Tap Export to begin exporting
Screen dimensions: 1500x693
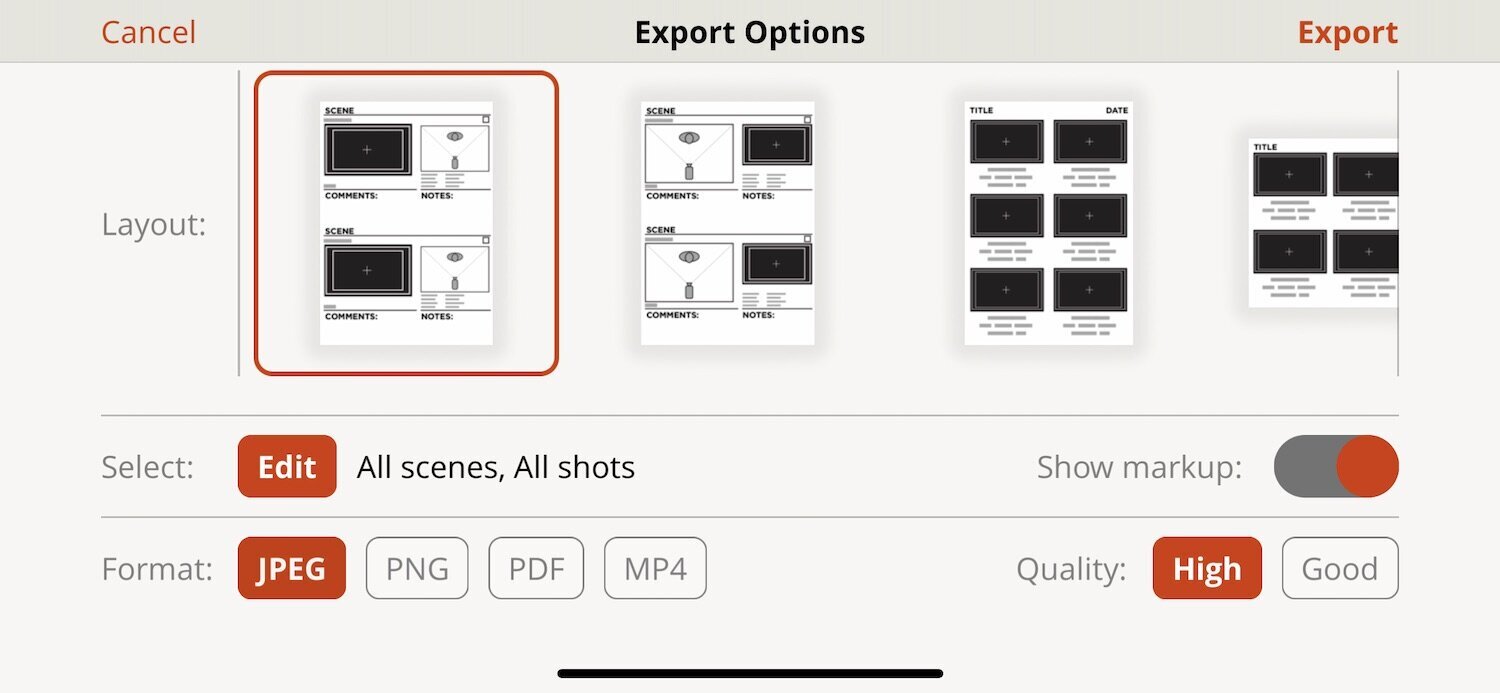tap(1347, 31)
